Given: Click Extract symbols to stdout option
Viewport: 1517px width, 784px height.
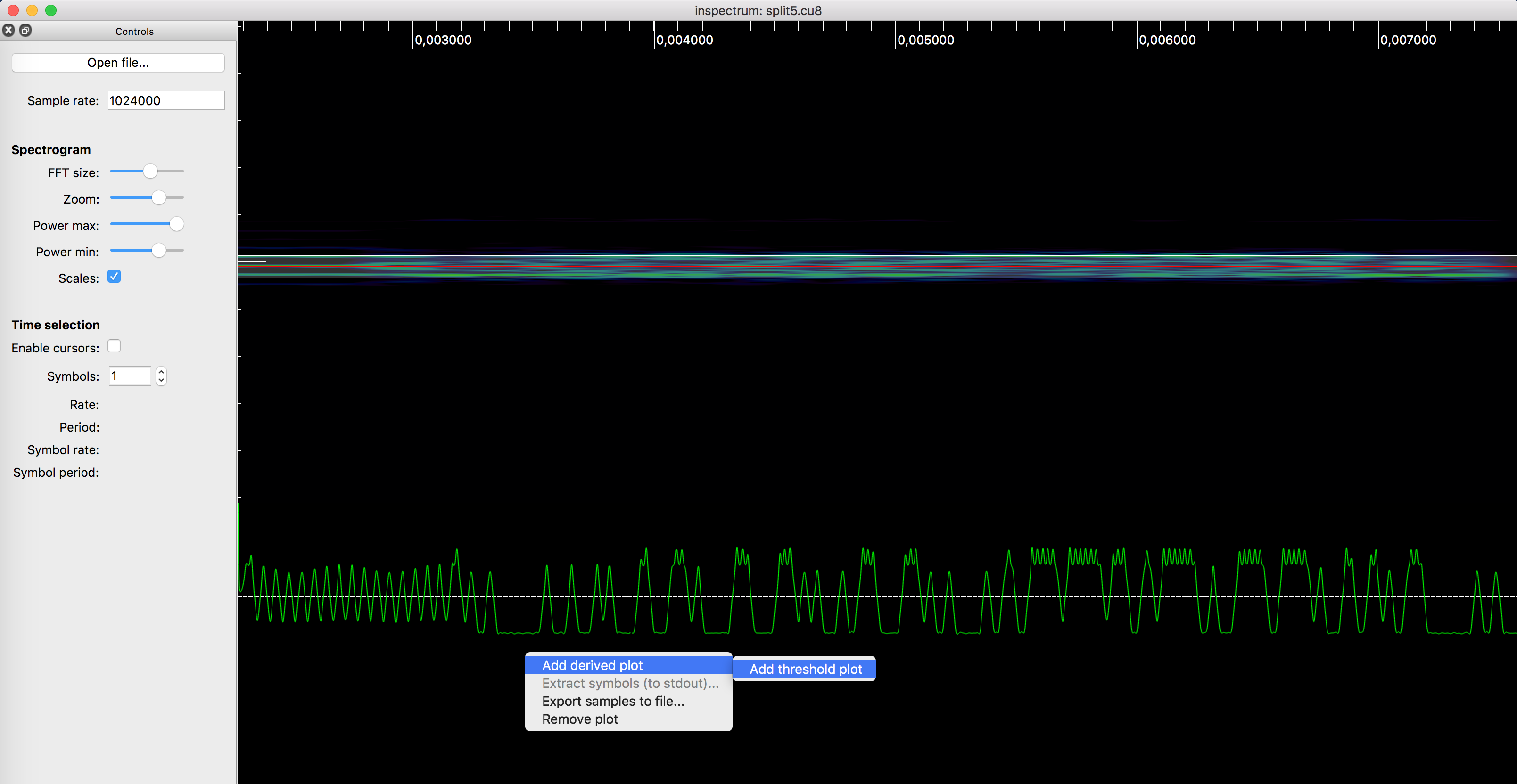Looking at the screenshot, I should point(629,683).
